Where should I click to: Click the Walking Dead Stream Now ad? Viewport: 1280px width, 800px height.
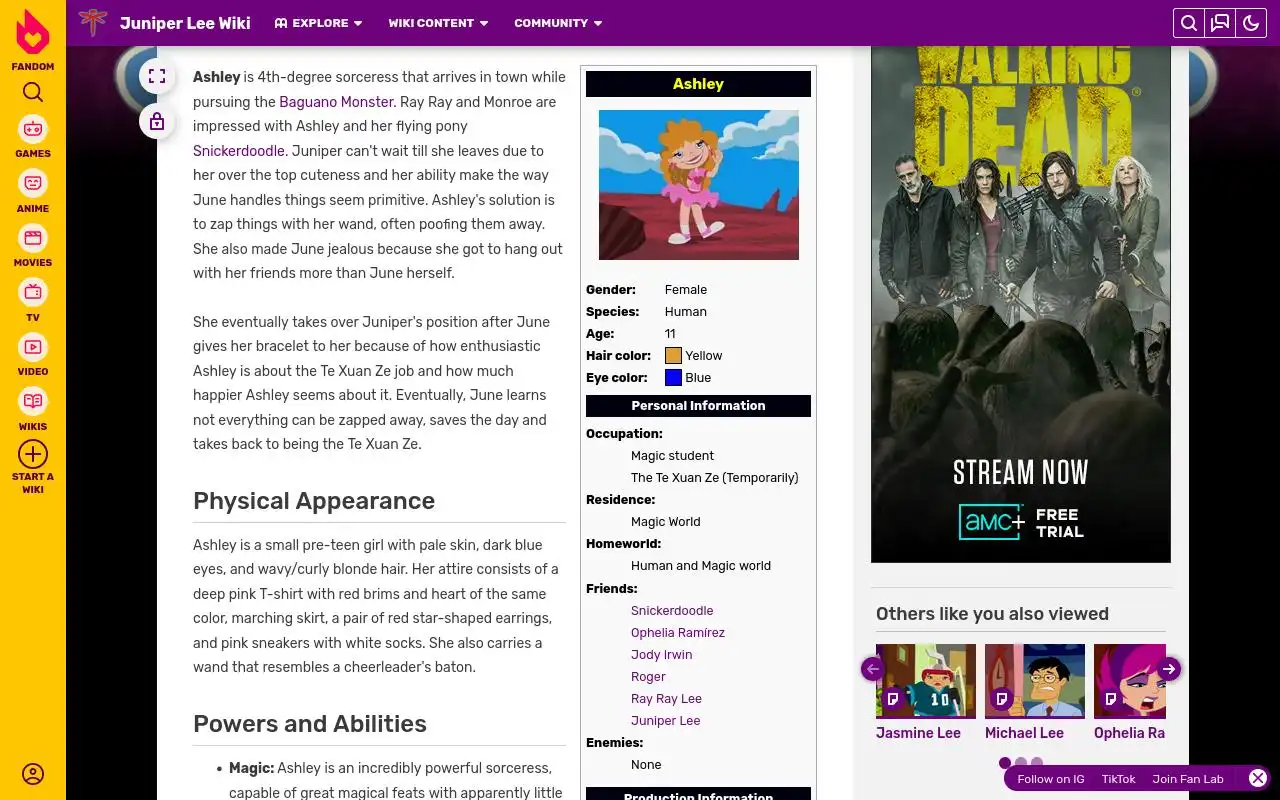tap(1021, 304)
